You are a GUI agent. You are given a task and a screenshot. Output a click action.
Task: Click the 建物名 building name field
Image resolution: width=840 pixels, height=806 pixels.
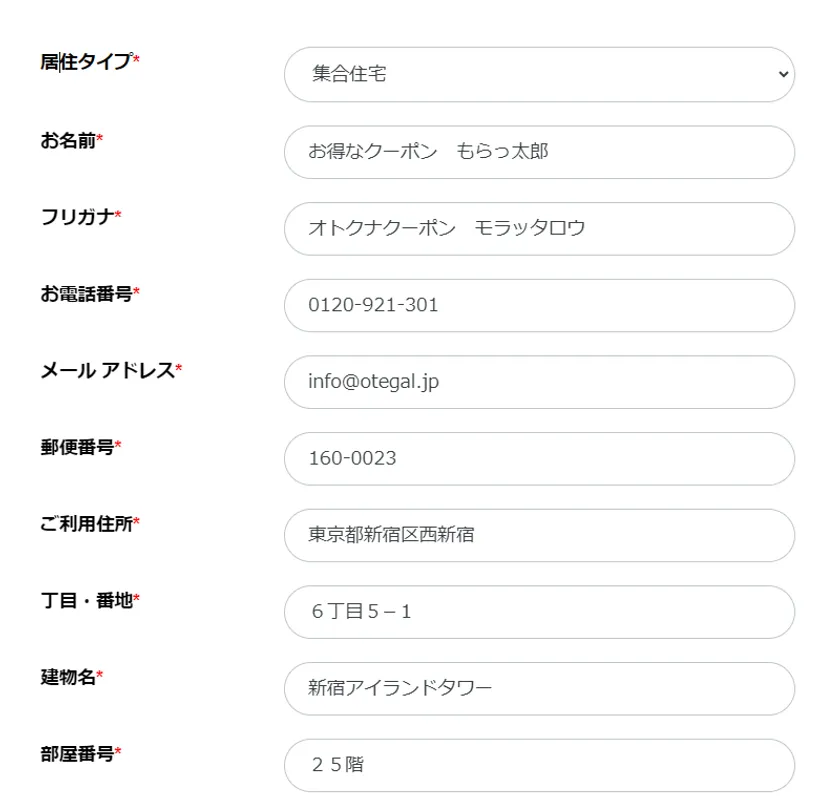[539, 688]
